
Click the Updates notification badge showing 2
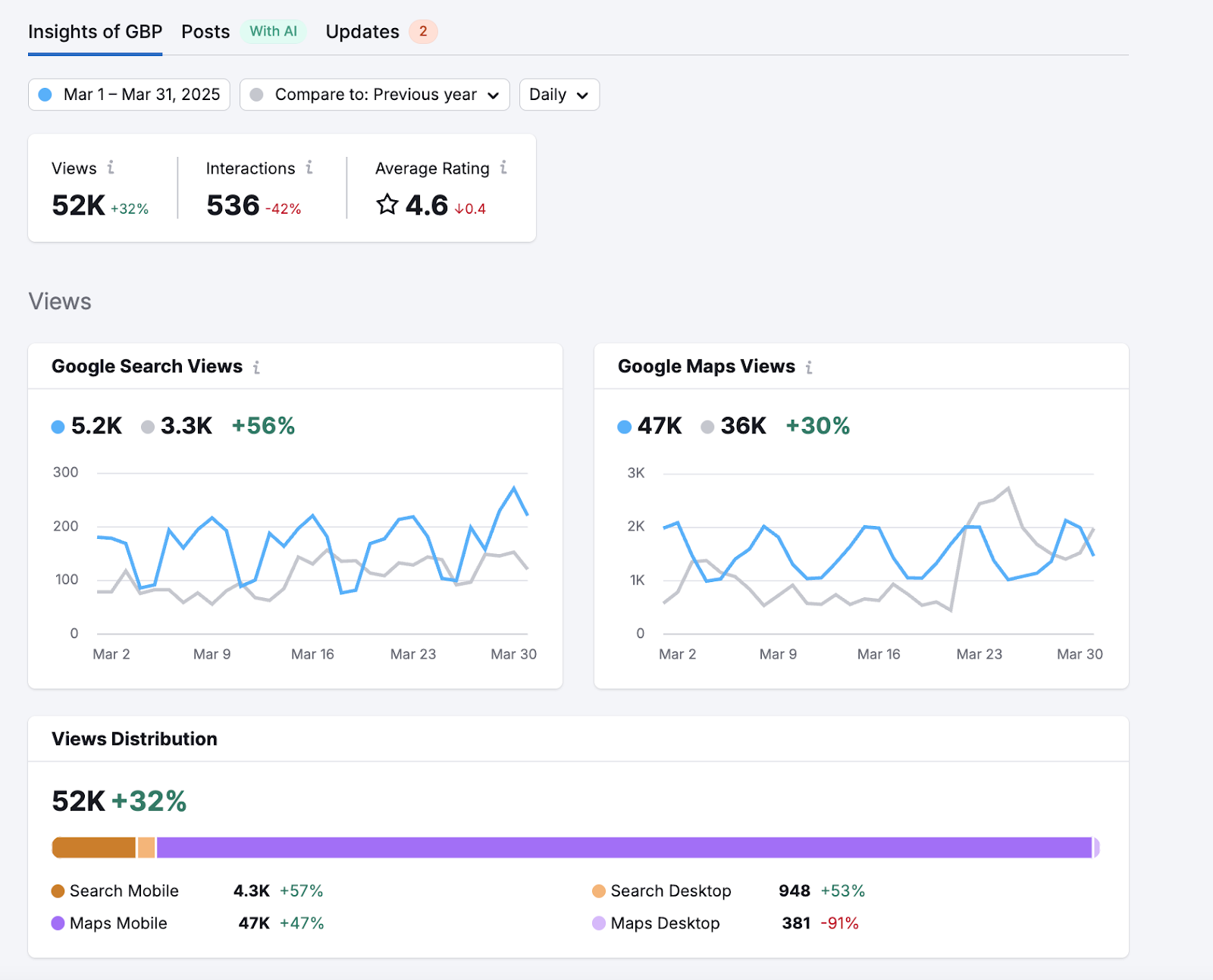coord(424,32)
